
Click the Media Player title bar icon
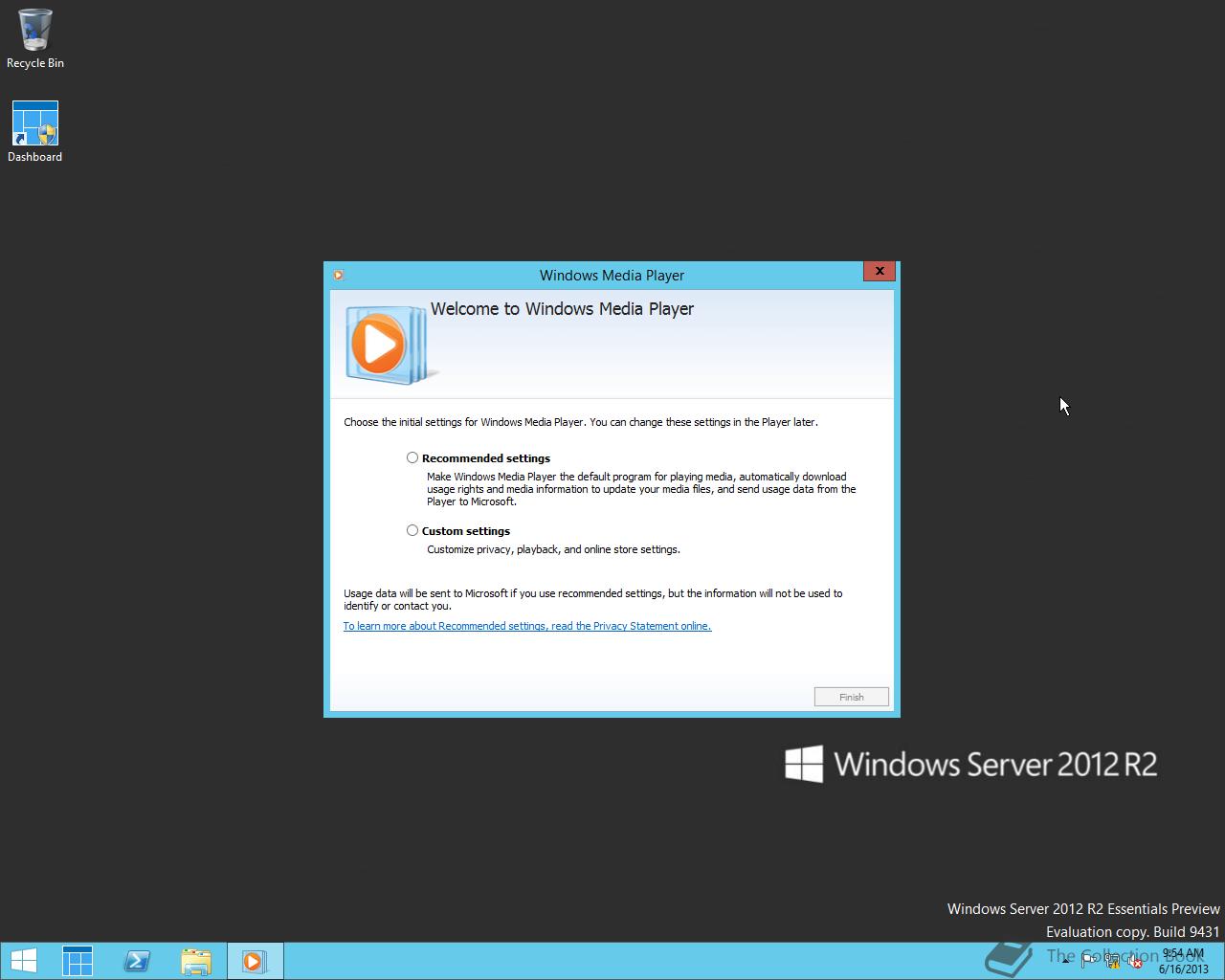pyautogui.click(x=338, y=275)
